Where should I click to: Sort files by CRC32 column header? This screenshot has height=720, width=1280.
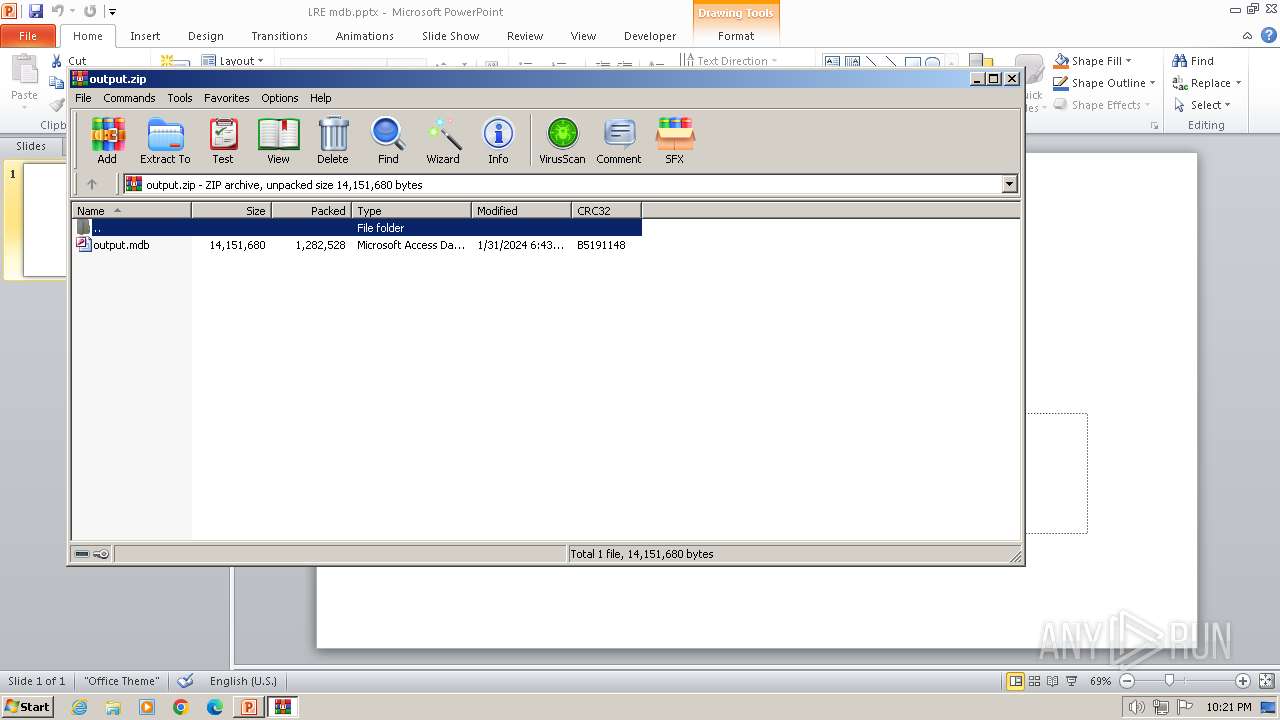[607, 210]
